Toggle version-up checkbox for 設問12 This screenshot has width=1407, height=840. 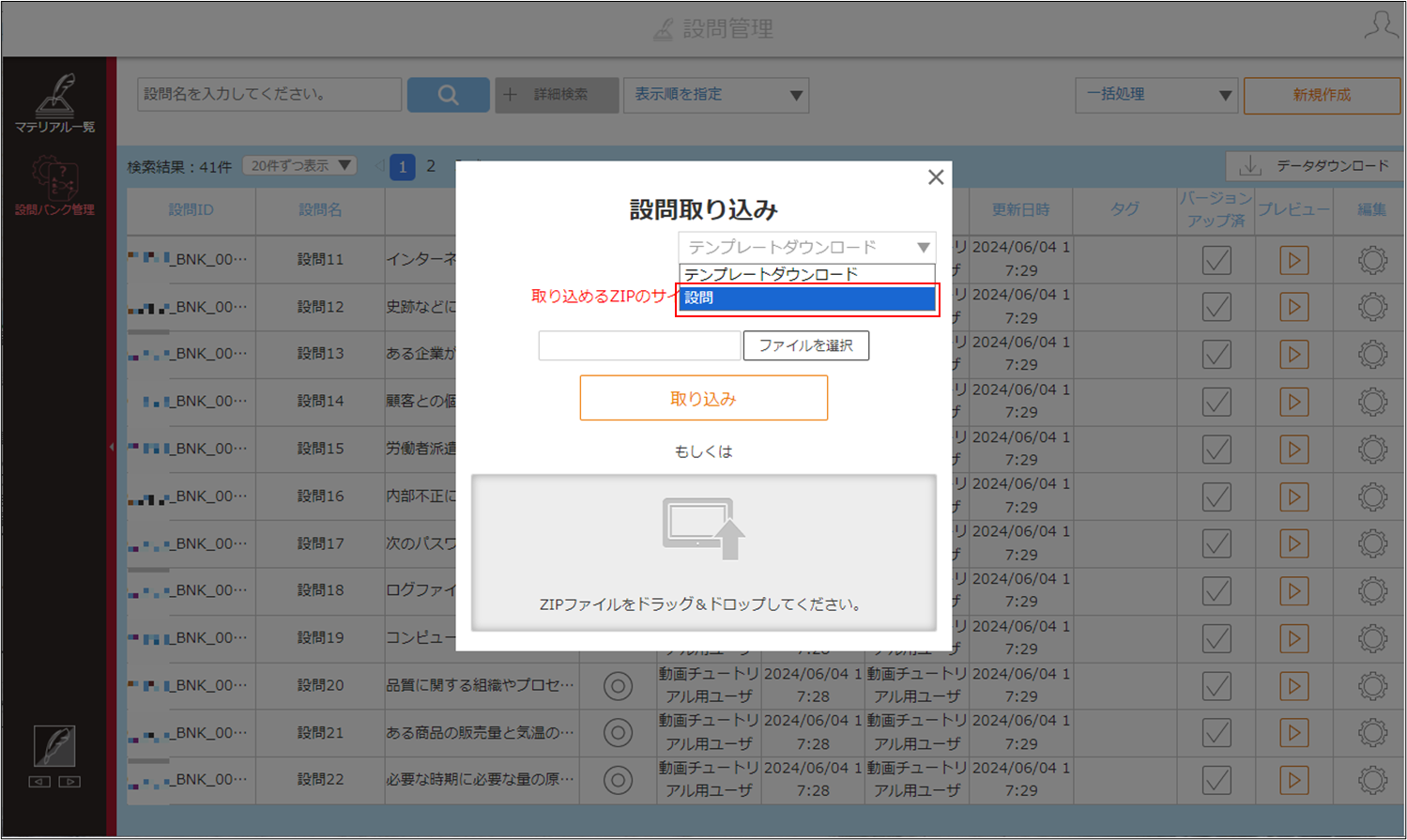tap(1216, 307)
